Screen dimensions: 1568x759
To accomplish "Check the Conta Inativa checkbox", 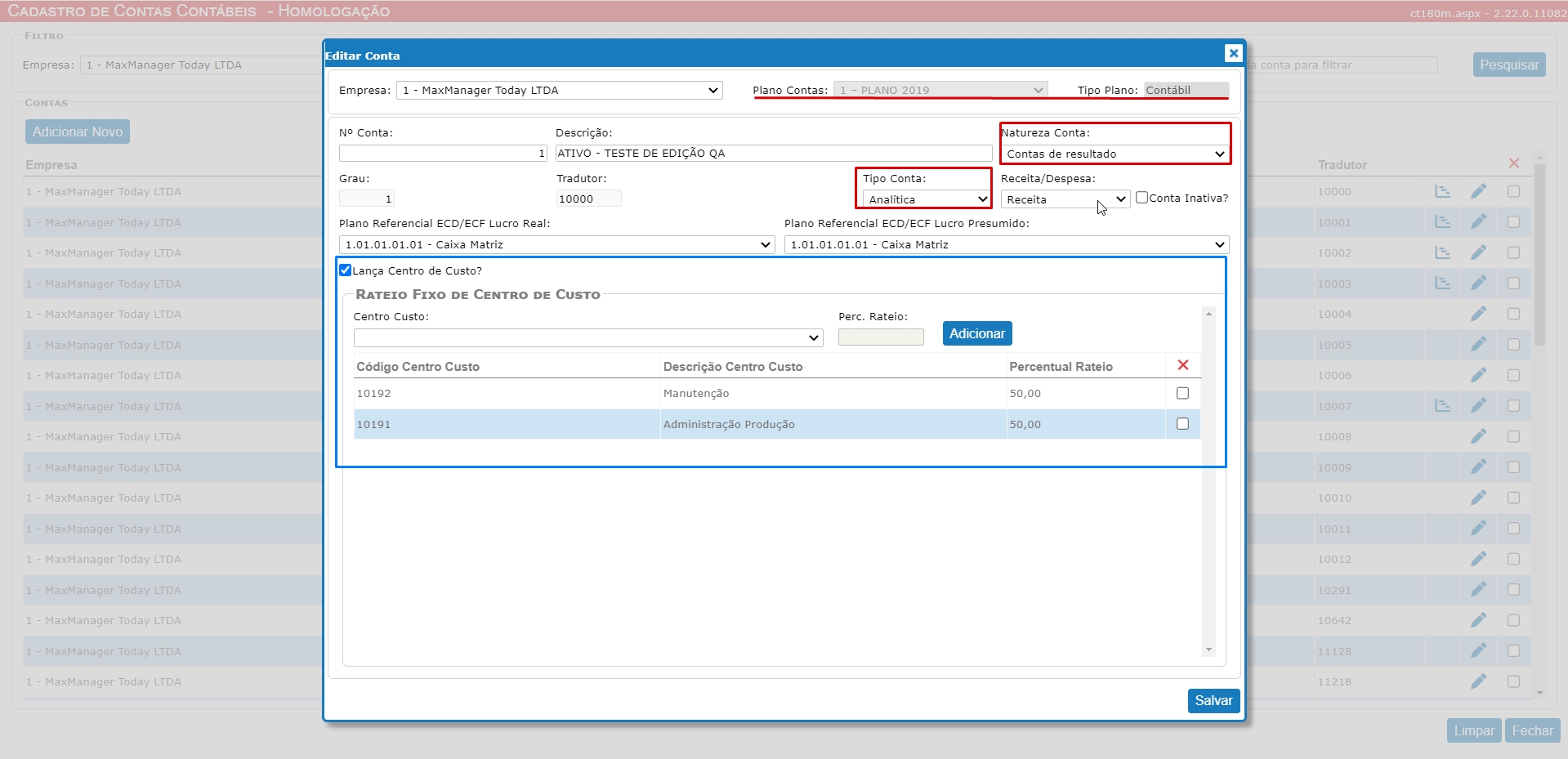I will point(1141,197).
